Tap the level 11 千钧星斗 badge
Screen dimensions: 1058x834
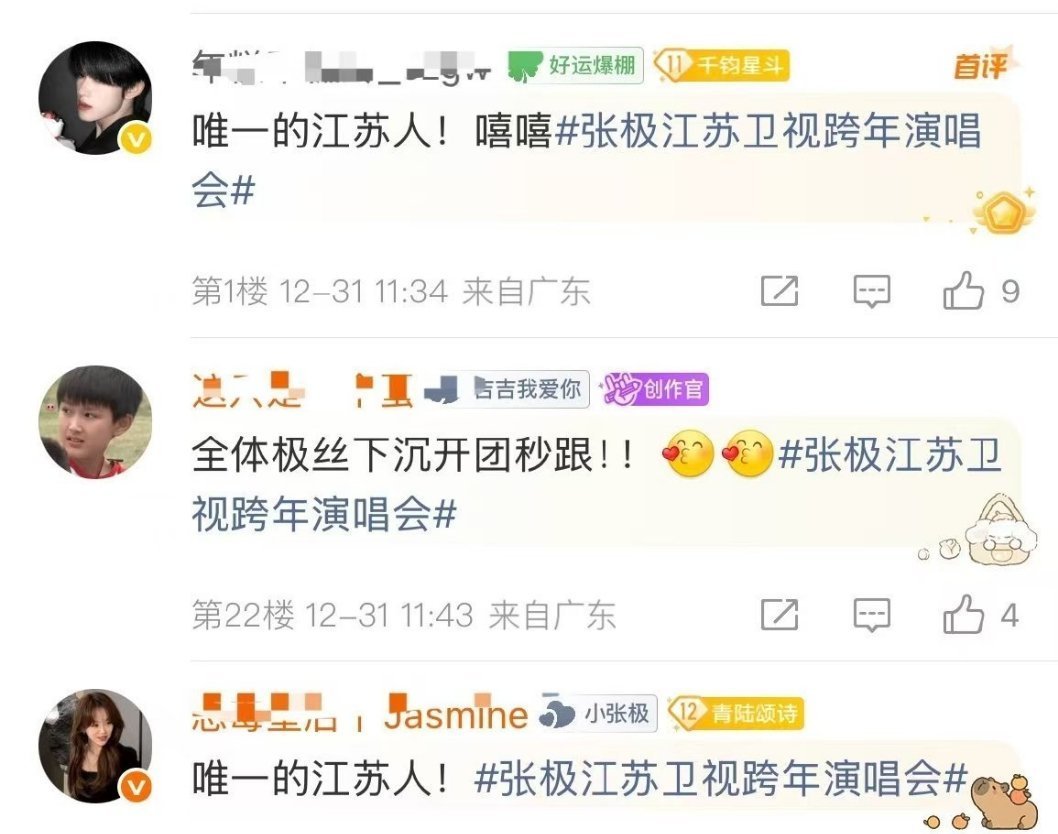(x=721, y=65)
